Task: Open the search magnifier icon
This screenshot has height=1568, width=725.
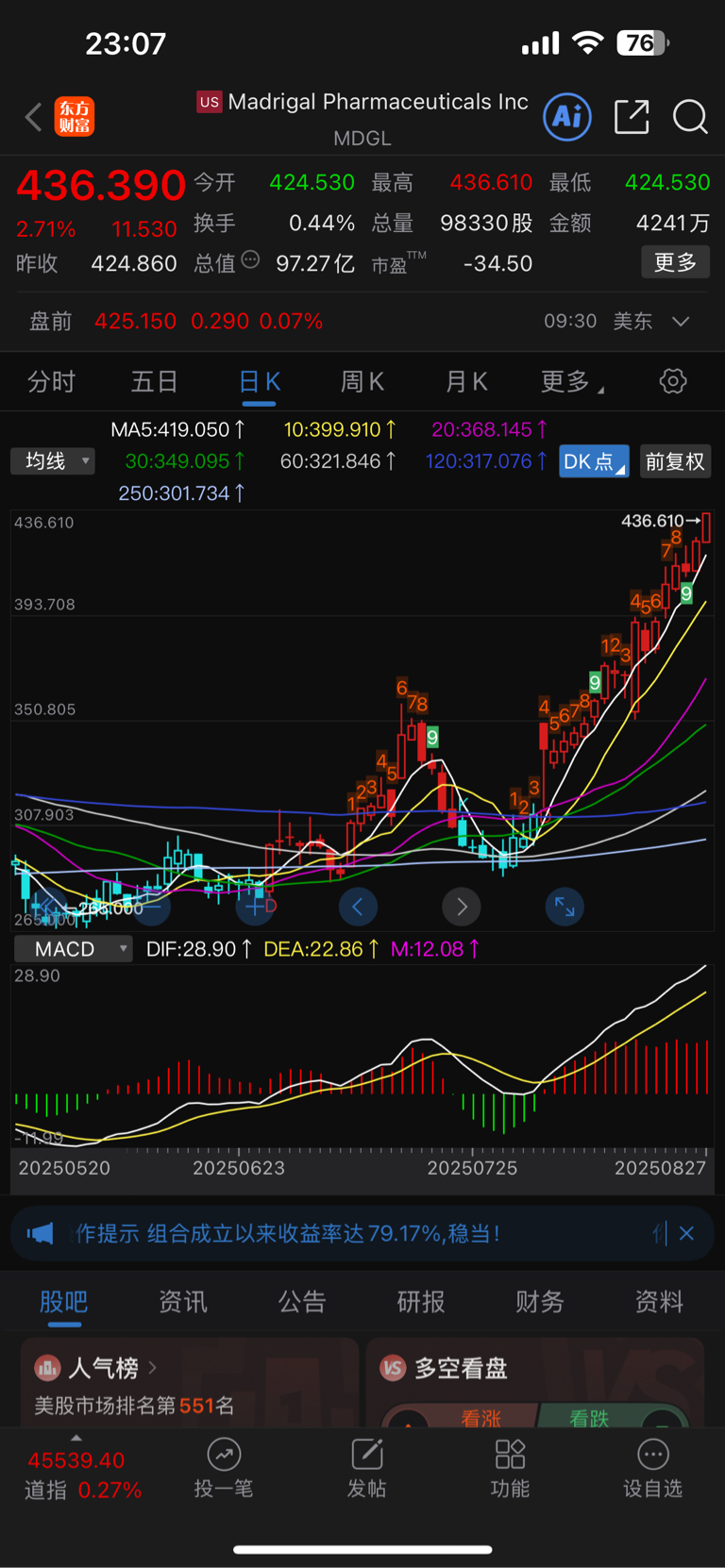Action: pyautogui.click(x=690, y=117)
